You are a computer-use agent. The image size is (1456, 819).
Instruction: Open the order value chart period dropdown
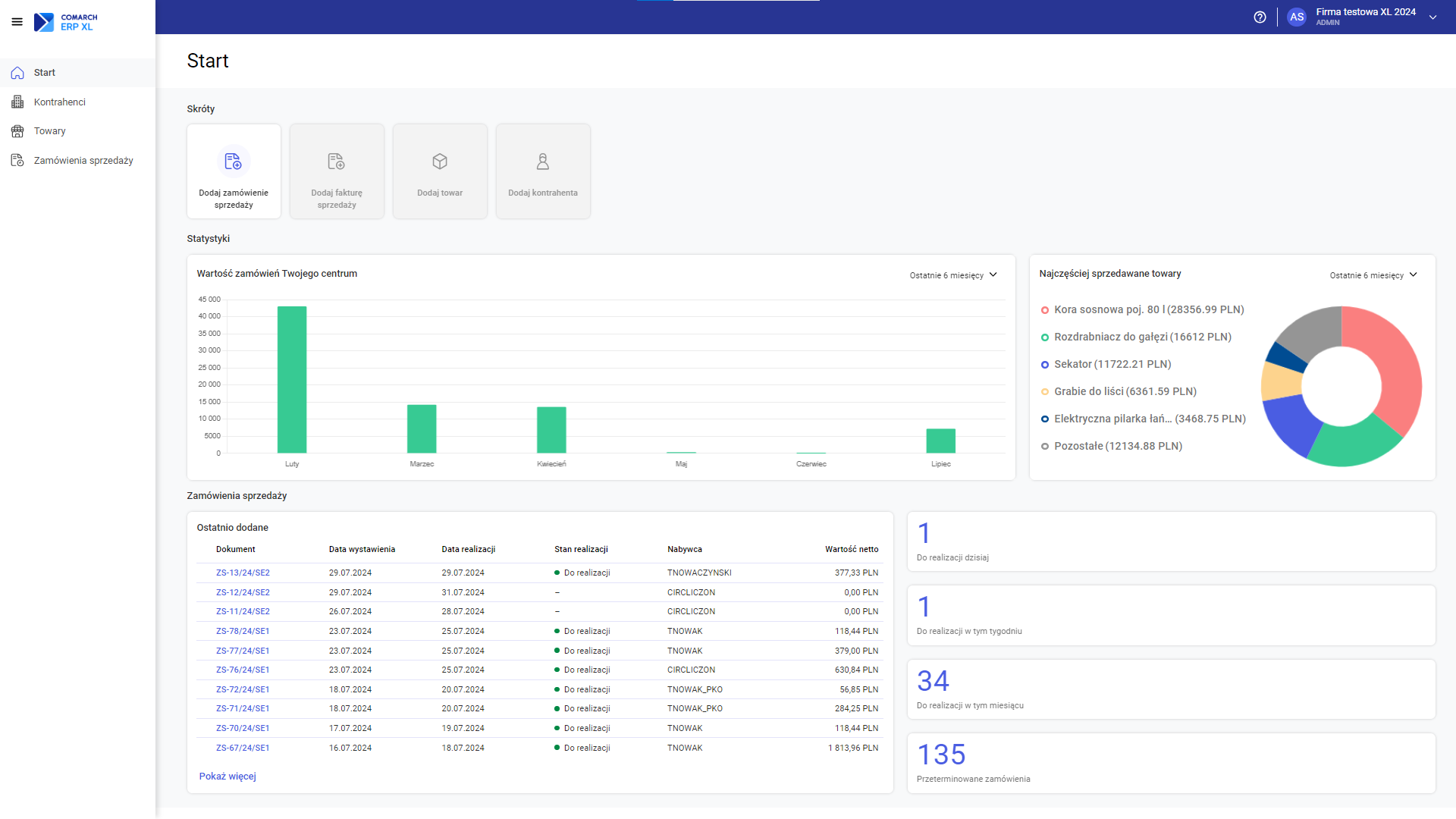(x=953, y=275)
